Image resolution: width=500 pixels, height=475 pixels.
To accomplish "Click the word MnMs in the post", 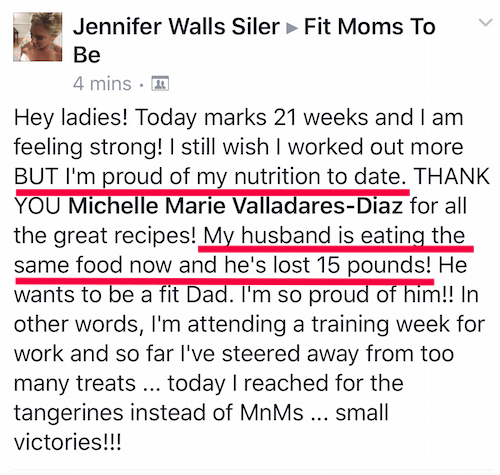I will [x=271, y=413].
